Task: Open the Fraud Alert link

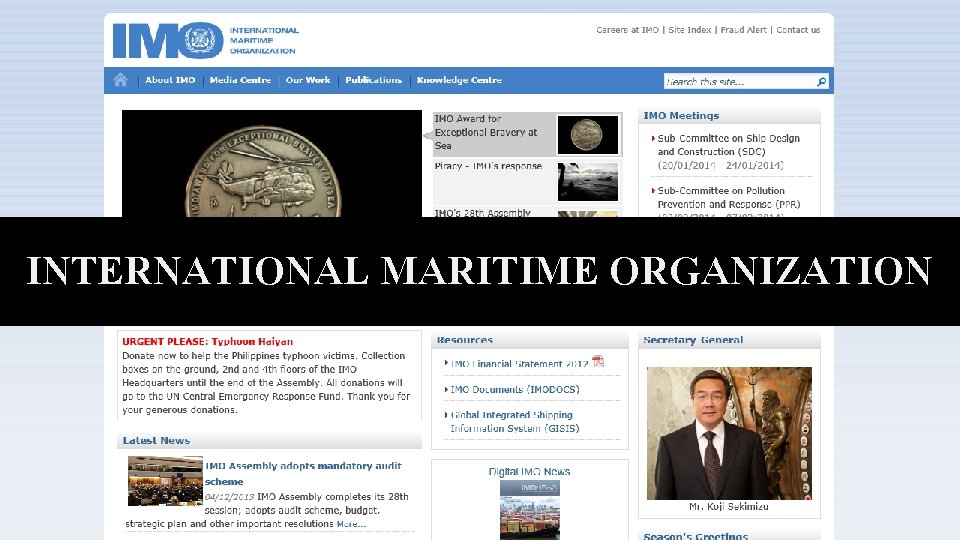Action: tap(743, 30)
